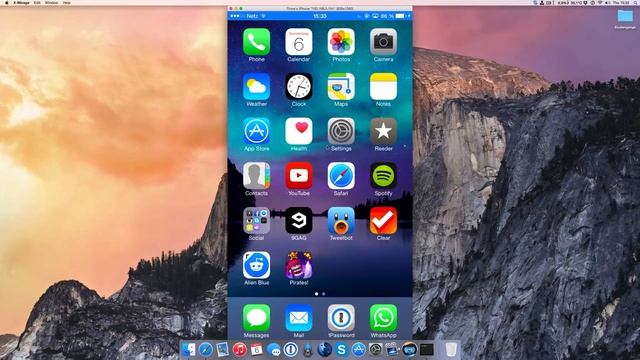Open the Phone app on the iPhone
Viewport: 640px width, 360px height.
[256, 42]
